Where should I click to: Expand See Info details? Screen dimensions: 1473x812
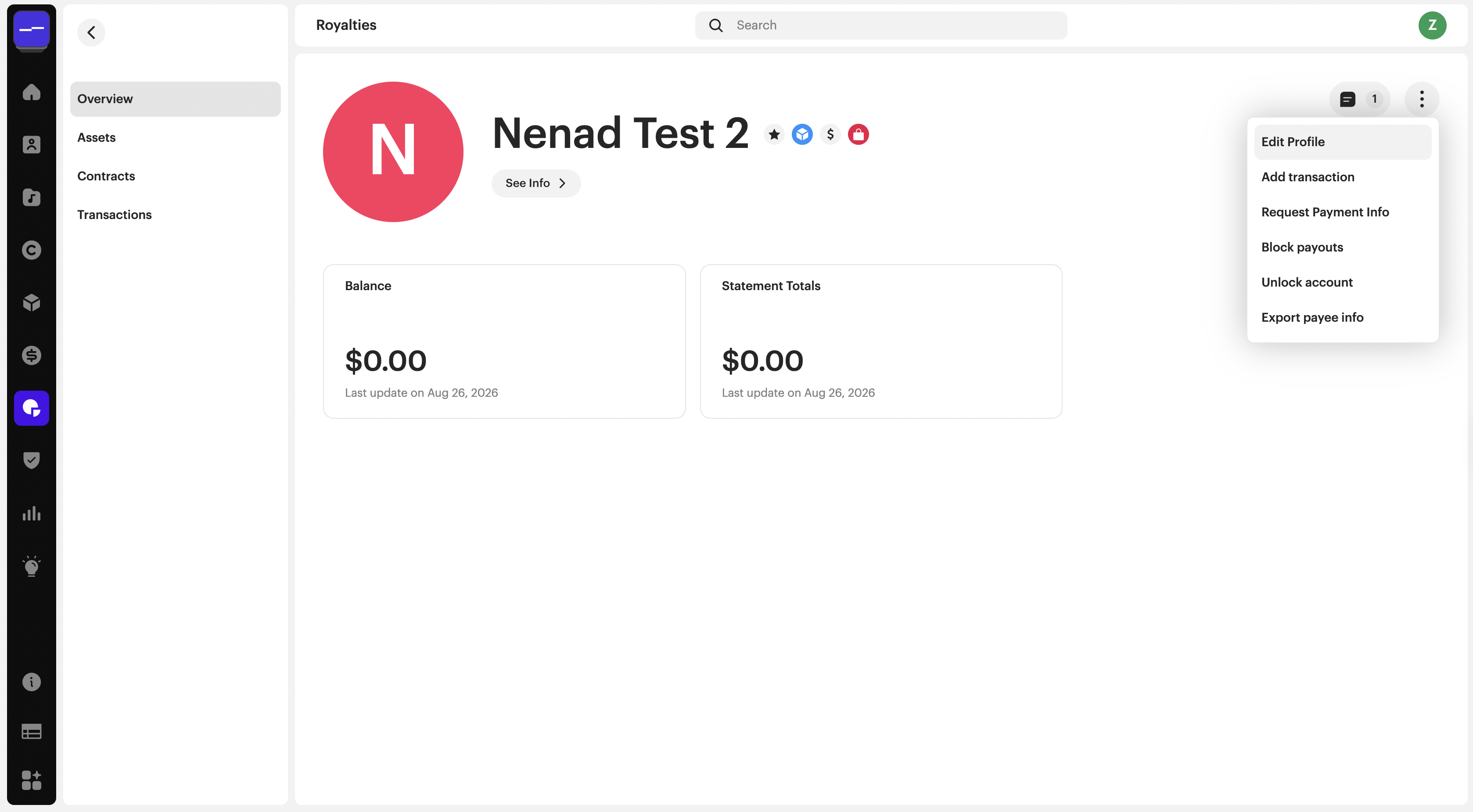click(x=536, y=183)
